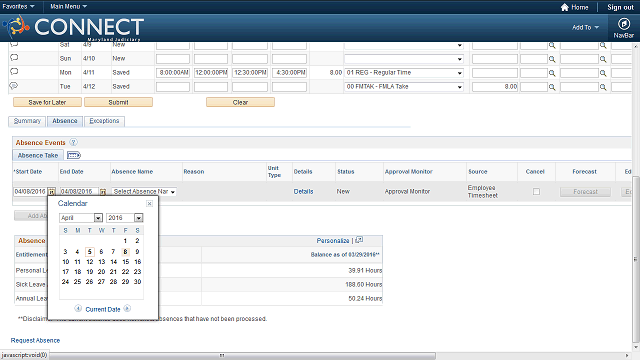Go to next month in Calendar
The image size is (640, 360).
tap(127, 309)
